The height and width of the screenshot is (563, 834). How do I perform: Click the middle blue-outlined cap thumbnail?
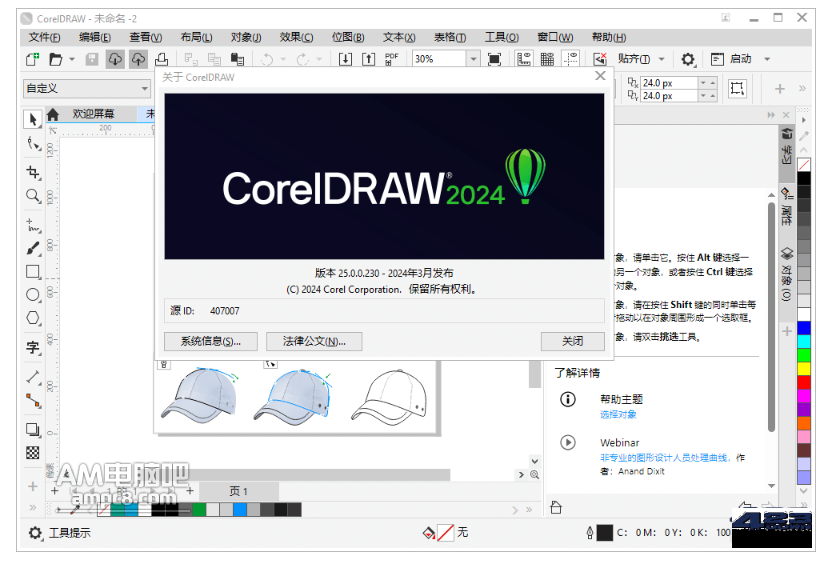pyautogui.click(x=294, y=396)
